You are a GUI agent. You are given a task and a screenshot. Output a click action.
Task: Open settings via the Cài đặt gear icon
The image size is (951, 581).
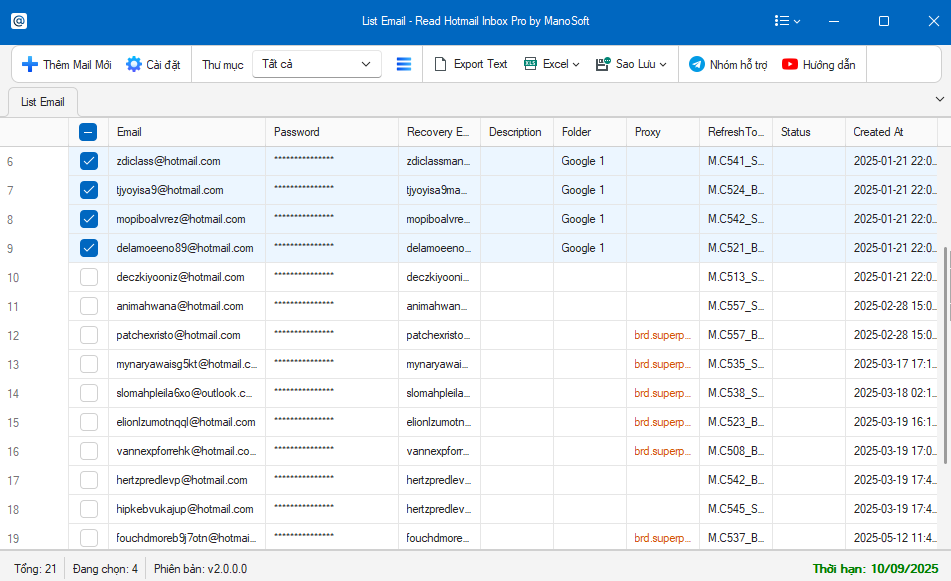click(133, 64)
